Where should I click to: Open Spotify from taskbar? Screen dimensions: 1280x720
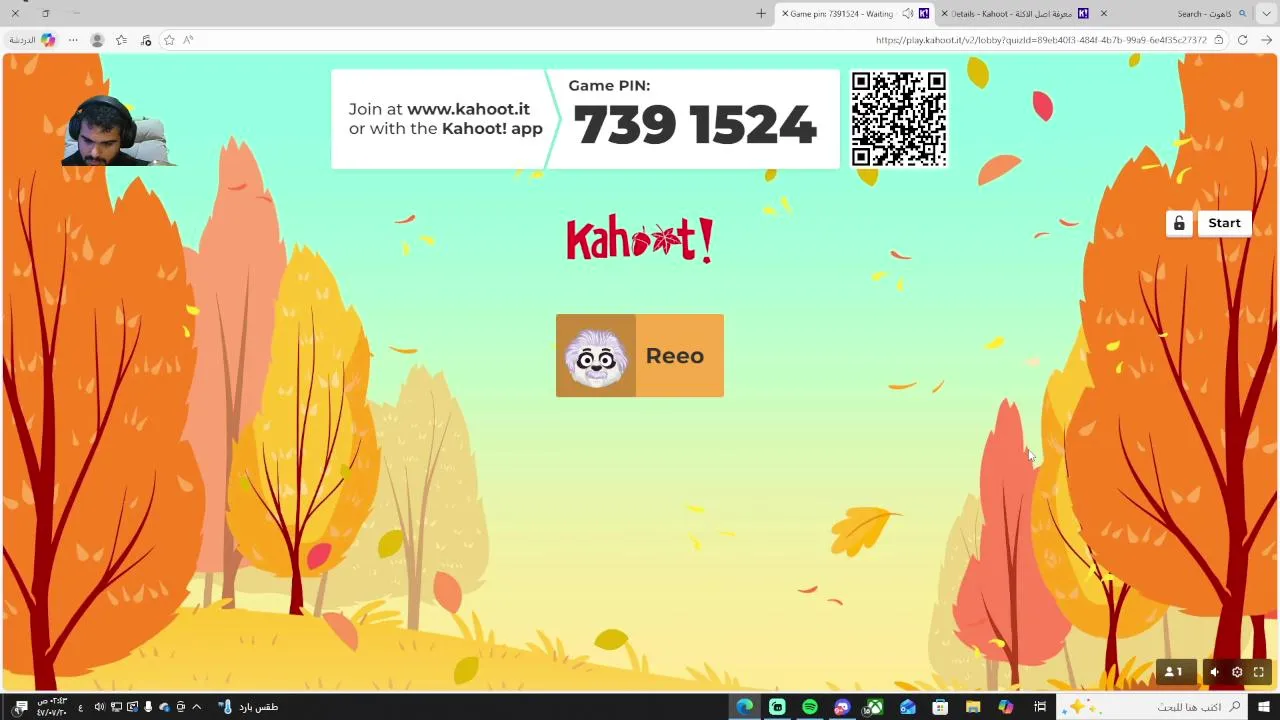[810, 707]
